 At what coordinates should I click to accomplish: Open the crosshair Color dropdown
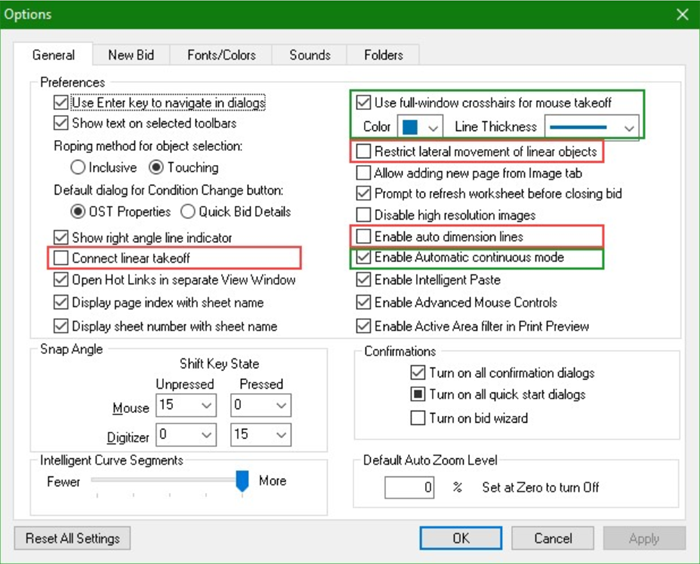click(420, 127)
